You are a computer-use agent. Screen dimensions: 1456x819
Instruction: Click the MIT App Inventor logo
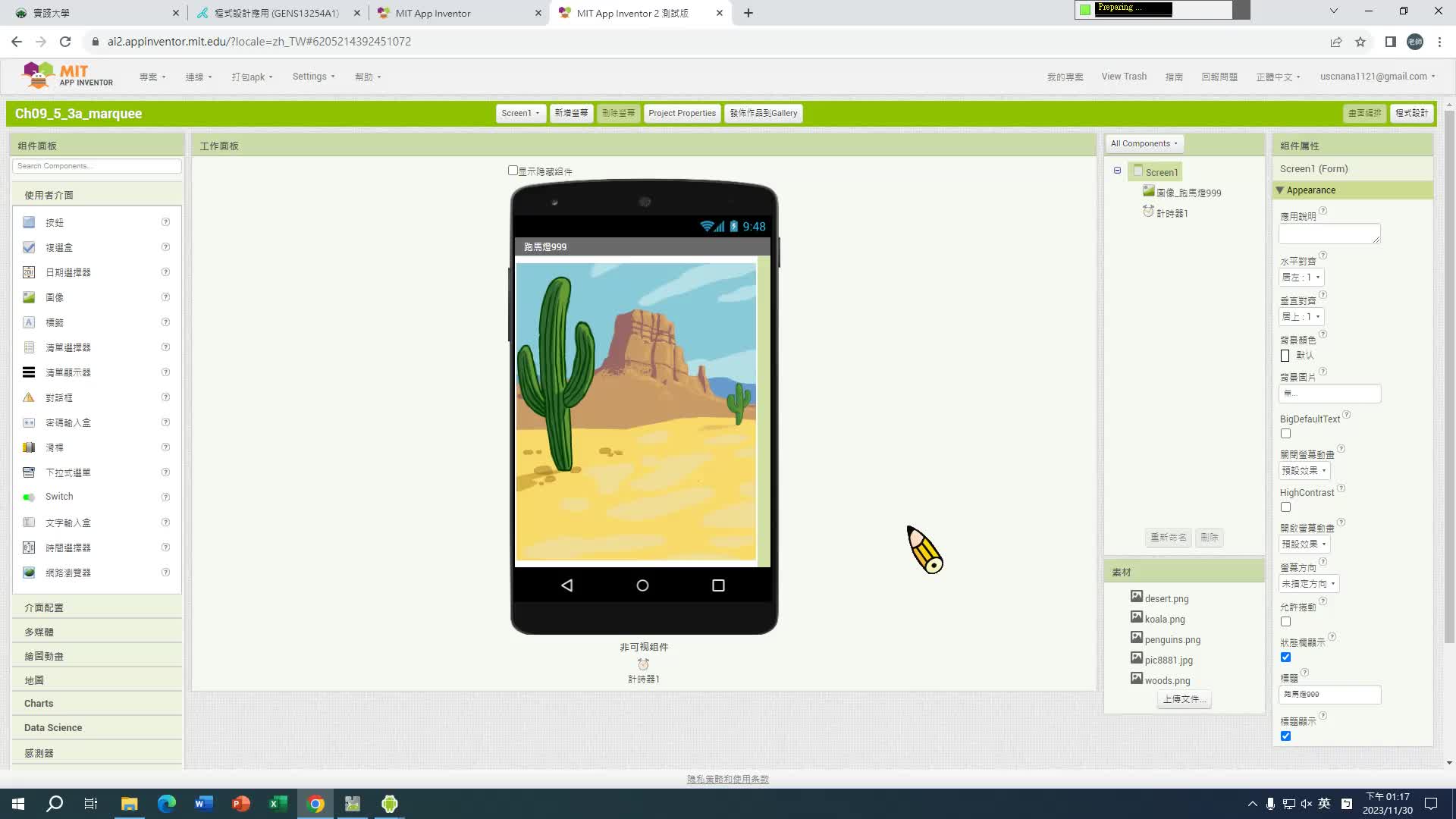point(67,75)
